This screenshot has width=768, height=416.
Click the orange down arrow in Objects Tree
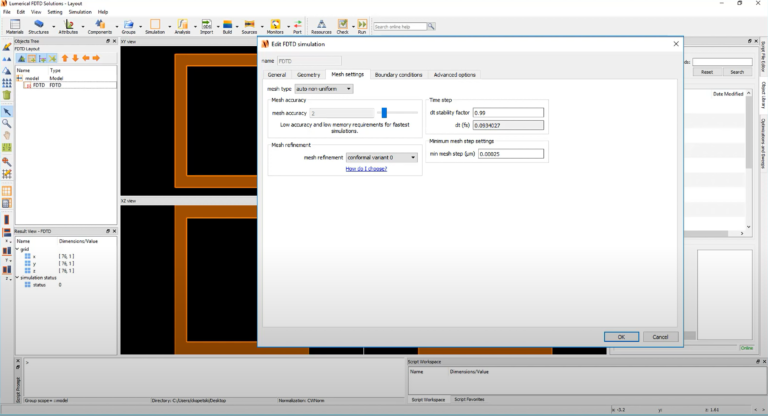[75, 58]
